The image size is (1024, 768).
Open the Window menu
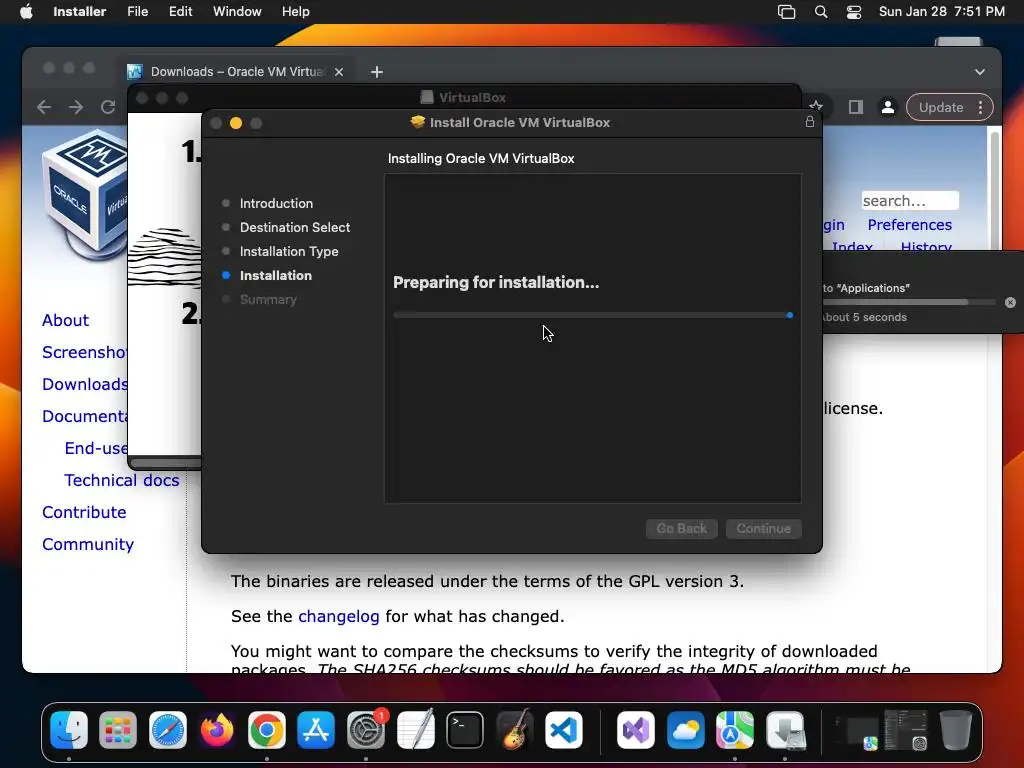pyautogui.click(x=237, y=12)
